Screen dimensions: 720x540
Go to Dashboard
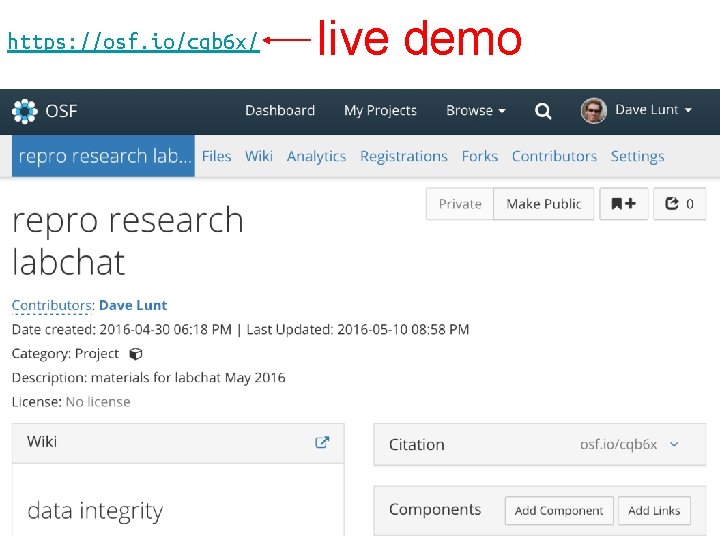pos(280,110)
